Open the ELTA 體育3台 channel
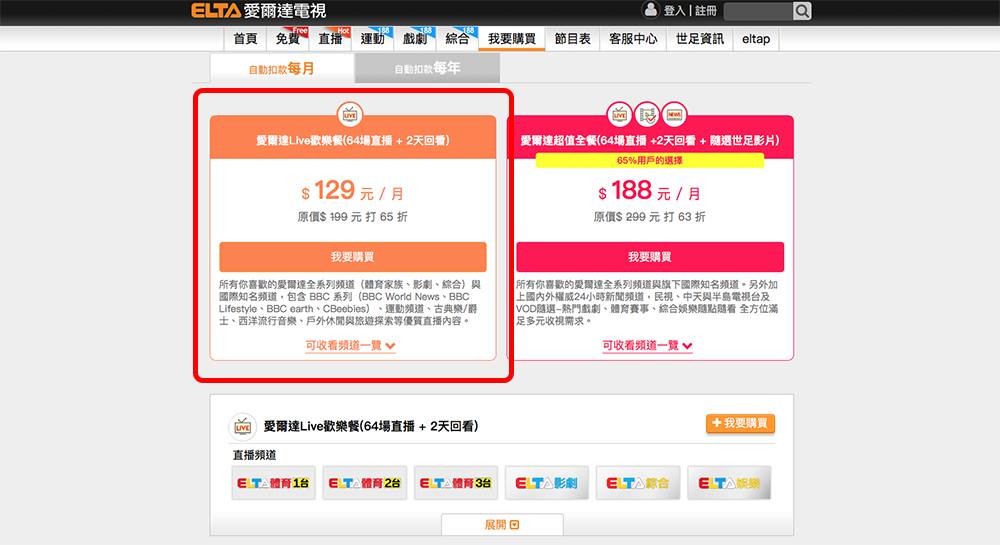Screen dimensions: 1000x545 456,483
